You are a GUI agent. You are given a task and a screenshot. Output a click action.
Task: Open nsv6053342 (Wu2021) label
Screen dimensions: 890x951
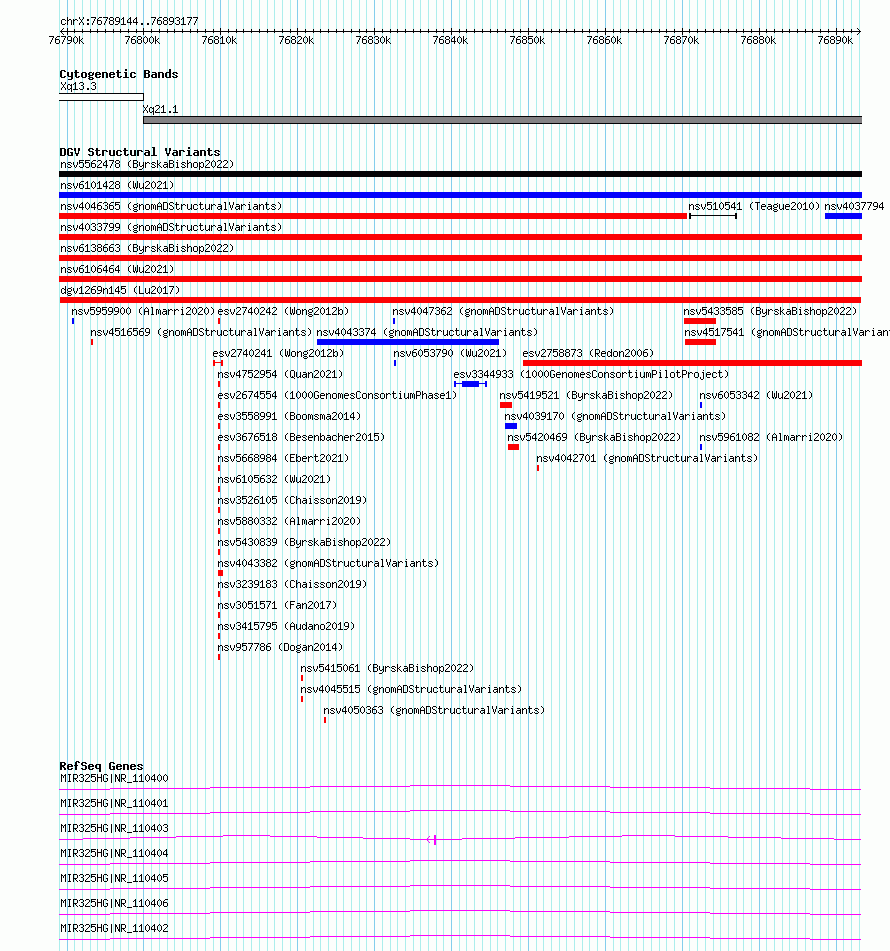(756, 395)
